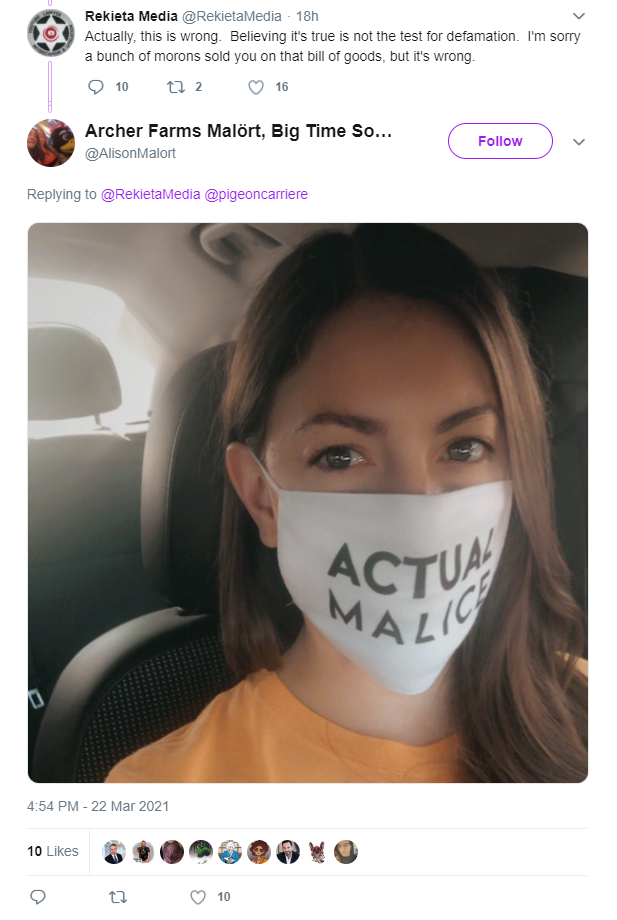The image size is (617, 920).
Task: View the 10 Likes list
Action: pyautogui.click(x=53, y=851)
